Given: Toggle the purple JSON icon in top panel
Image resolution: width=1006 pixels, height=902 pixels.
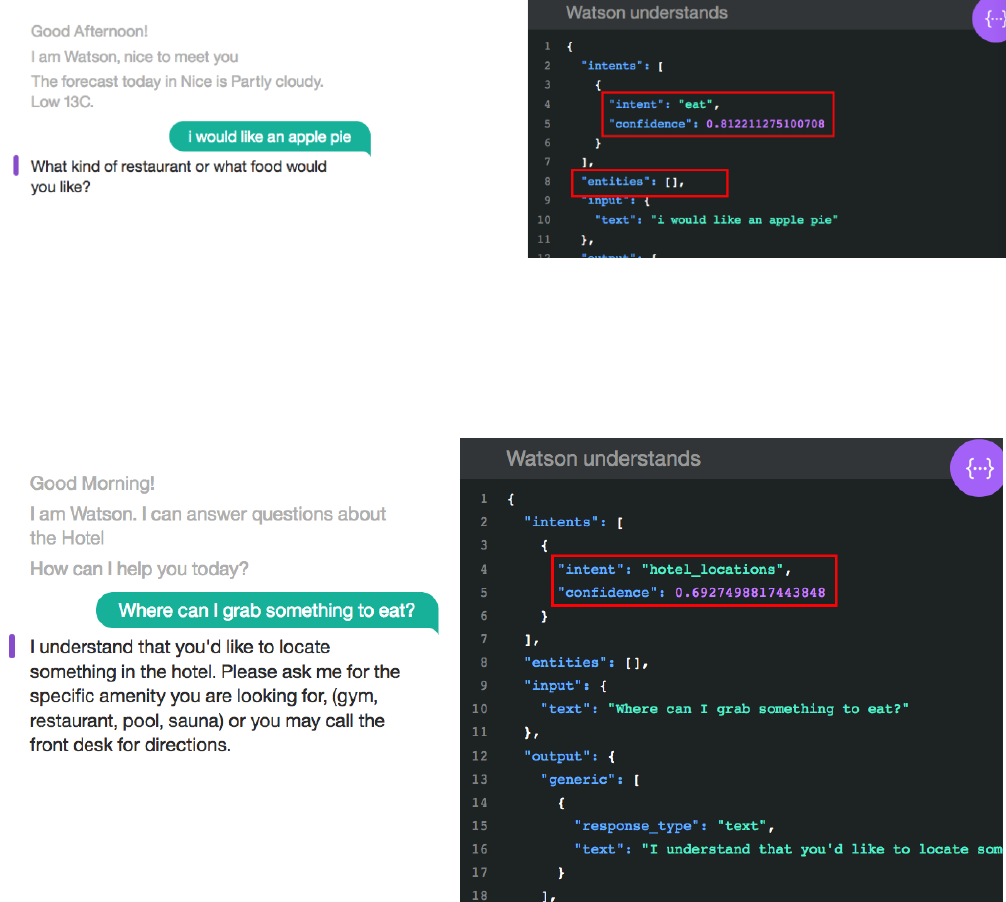Looking at the screenshot, I should tap(991, 20).
